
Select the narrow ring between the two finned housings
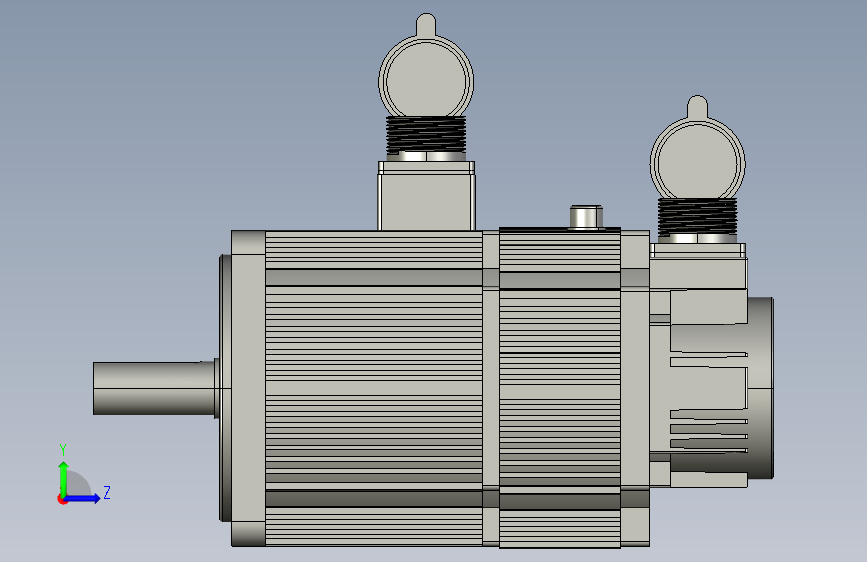491,388
